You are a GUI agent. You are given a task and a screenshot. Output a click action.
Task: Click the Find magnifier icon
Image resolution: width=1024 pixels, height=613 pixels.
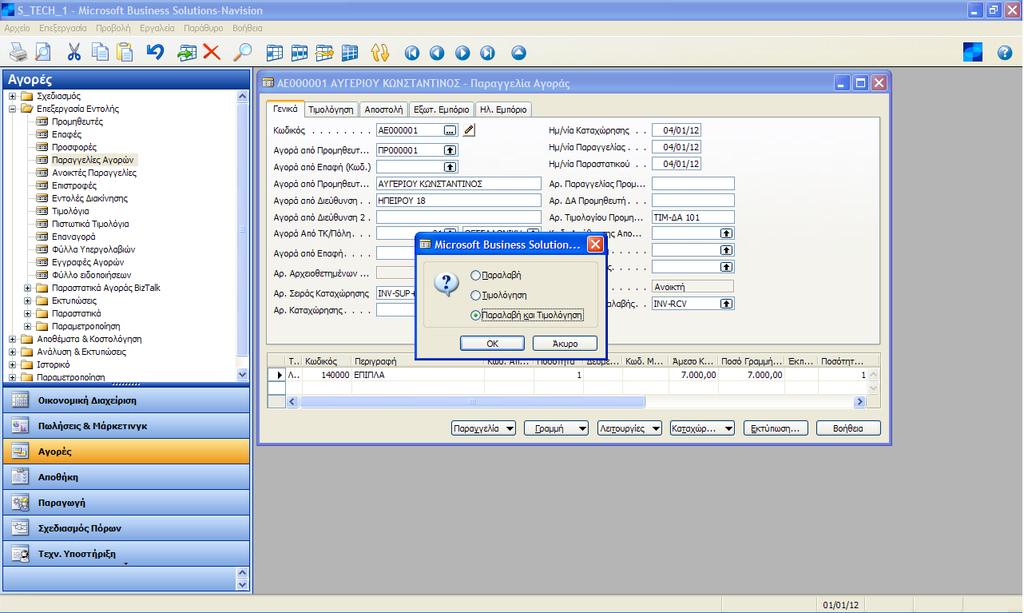coord(243,52)
